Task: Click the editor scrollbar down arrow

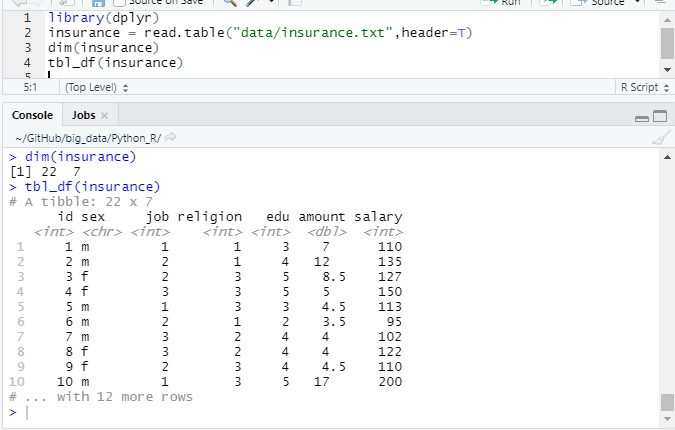Action: click(667, 70)
